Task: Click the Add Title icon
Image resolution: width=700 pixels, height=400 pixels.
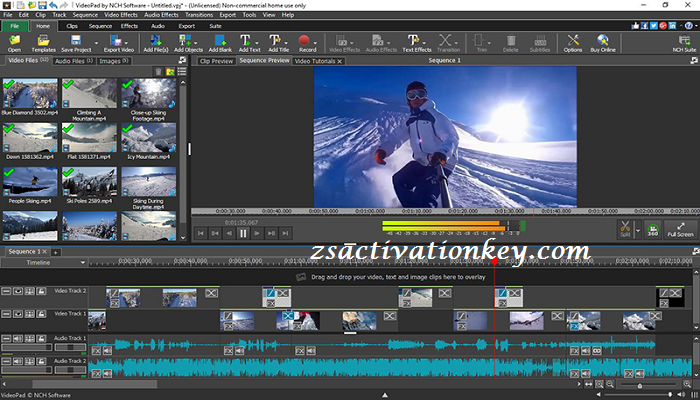Action: click(275, 40)
